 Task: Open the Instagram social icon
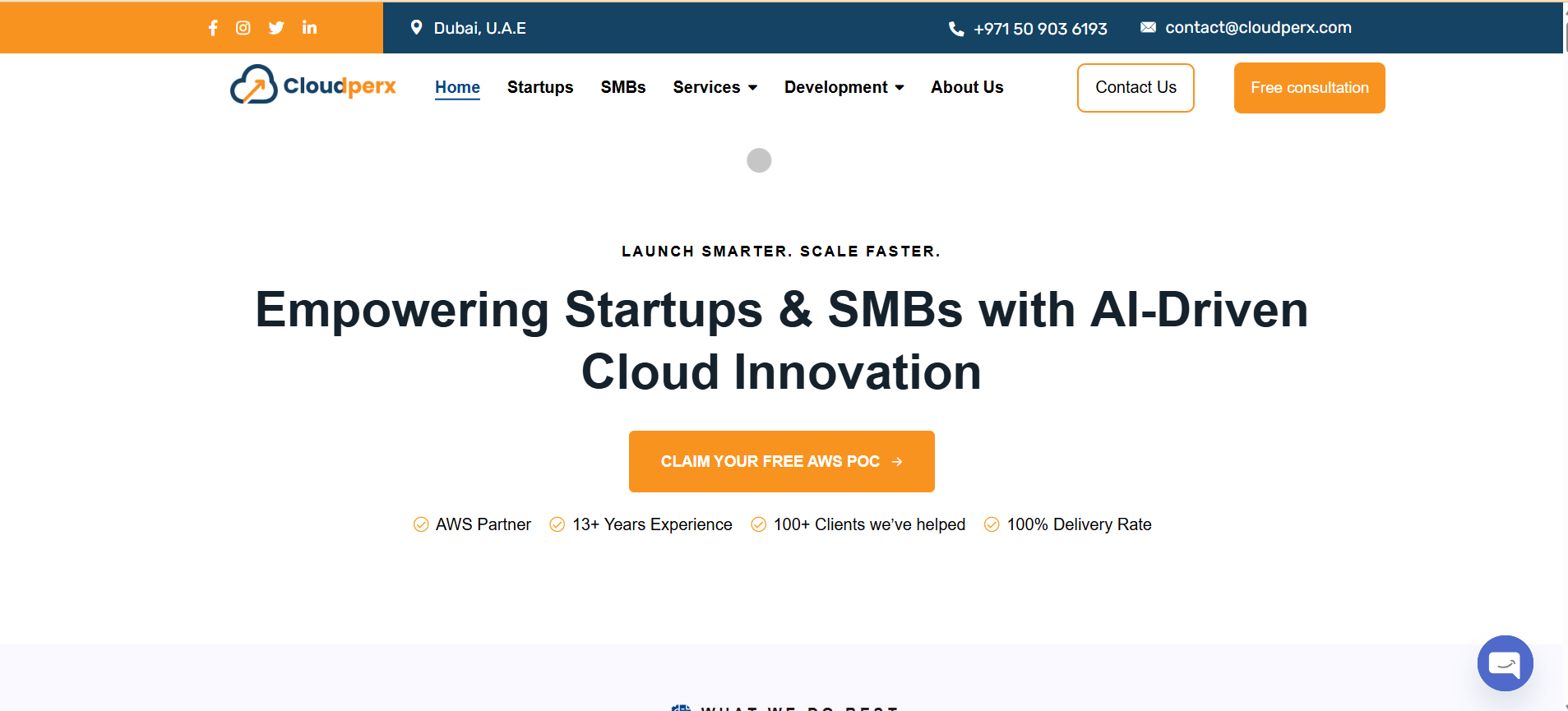(x=243, y=28)
